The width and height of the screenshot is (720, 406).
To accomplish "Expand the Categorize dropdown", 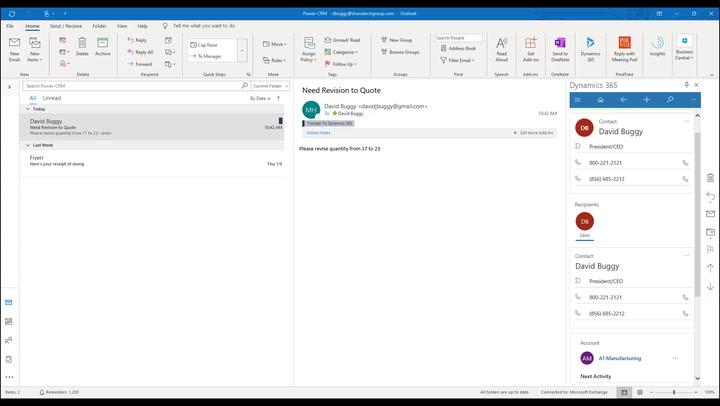I will tap(343, 52).
